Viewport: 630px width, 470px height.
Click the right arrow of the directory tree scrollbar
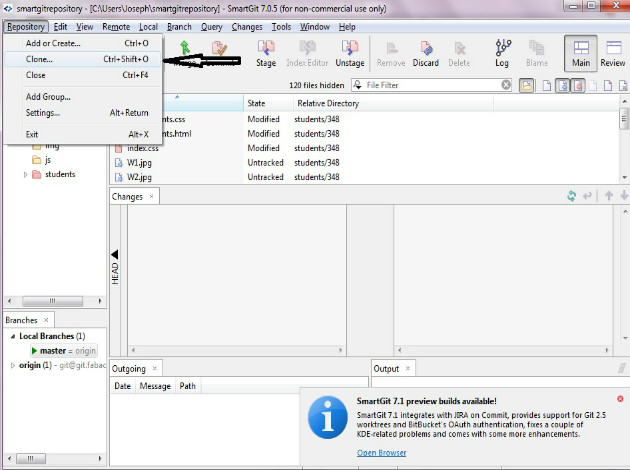[100, 301]
